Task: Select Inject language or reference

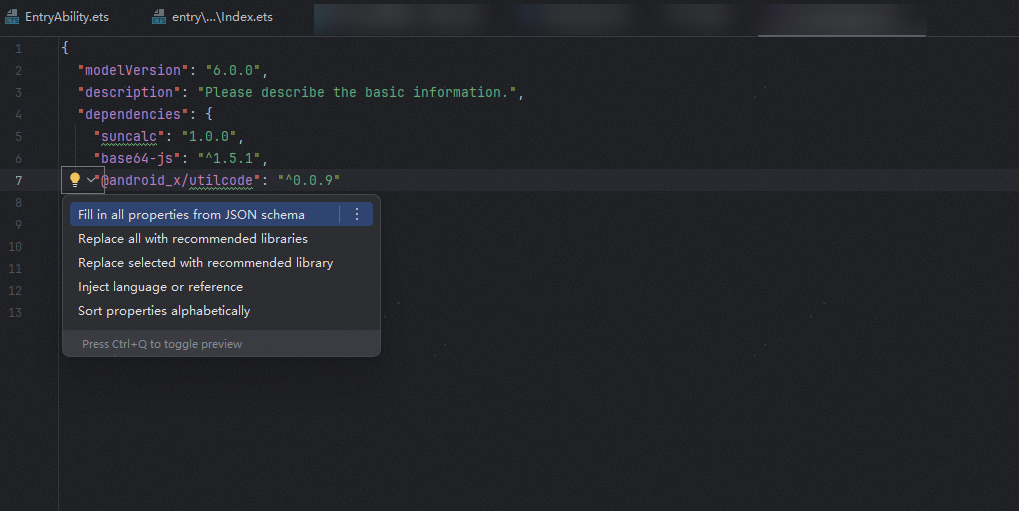Action: pos(160,287)
